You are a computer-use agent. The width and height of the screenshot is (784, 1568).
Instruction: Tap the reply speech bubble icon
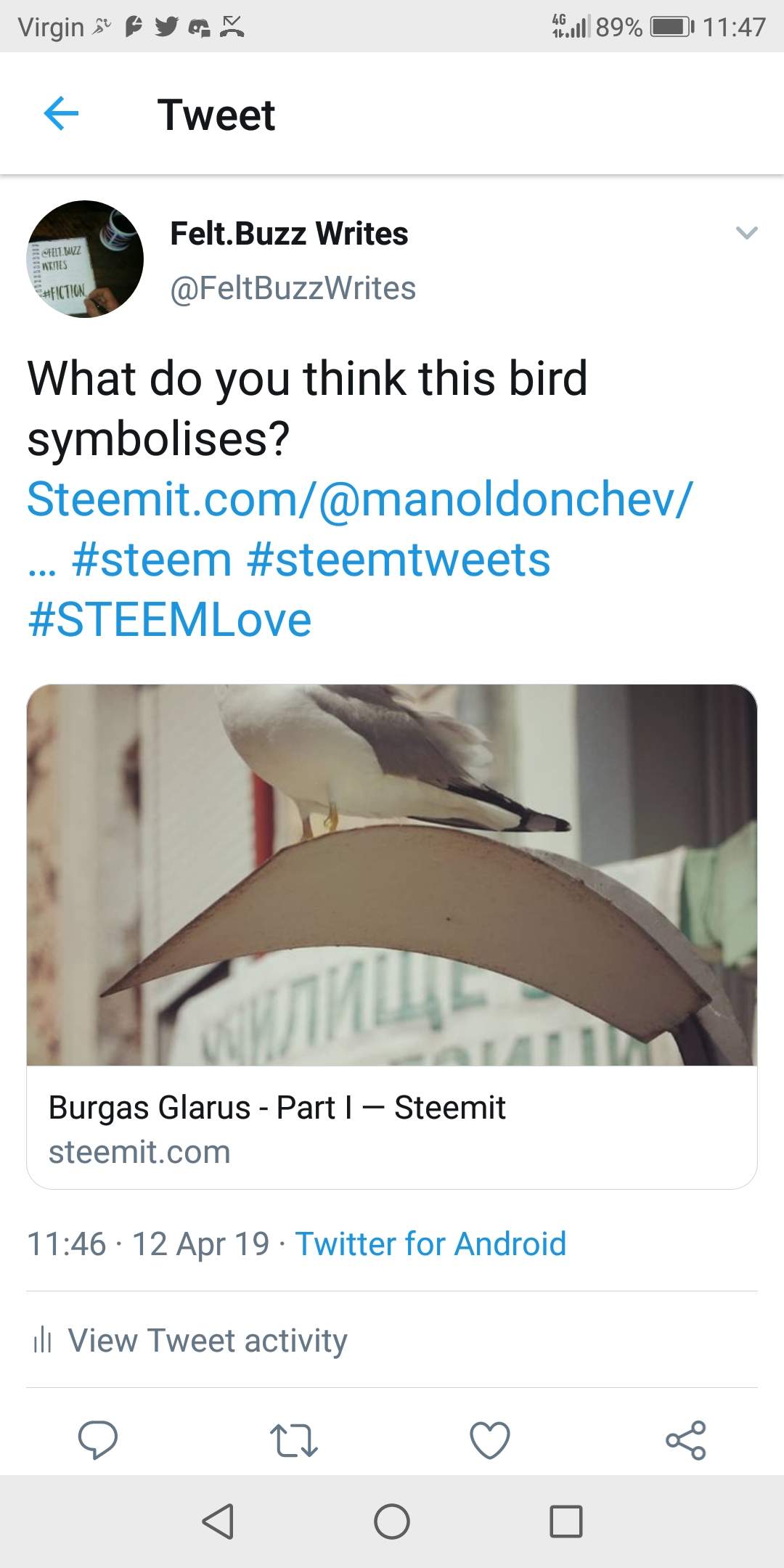(98, 1440)
